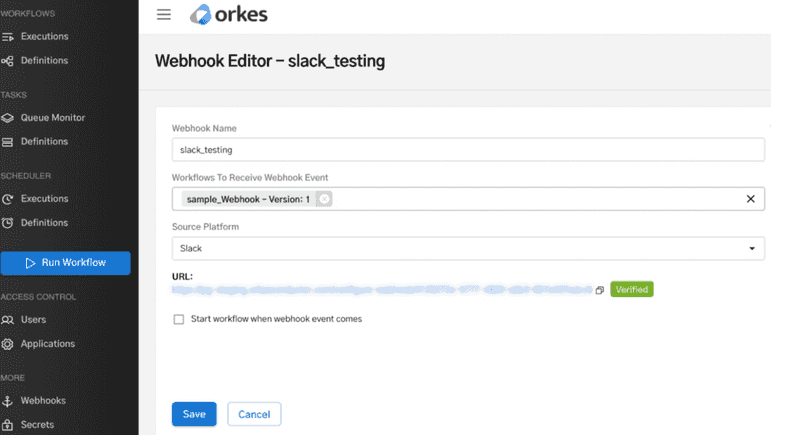Open Workflows Executions page
800x435 pixels.
click(44, 37)
